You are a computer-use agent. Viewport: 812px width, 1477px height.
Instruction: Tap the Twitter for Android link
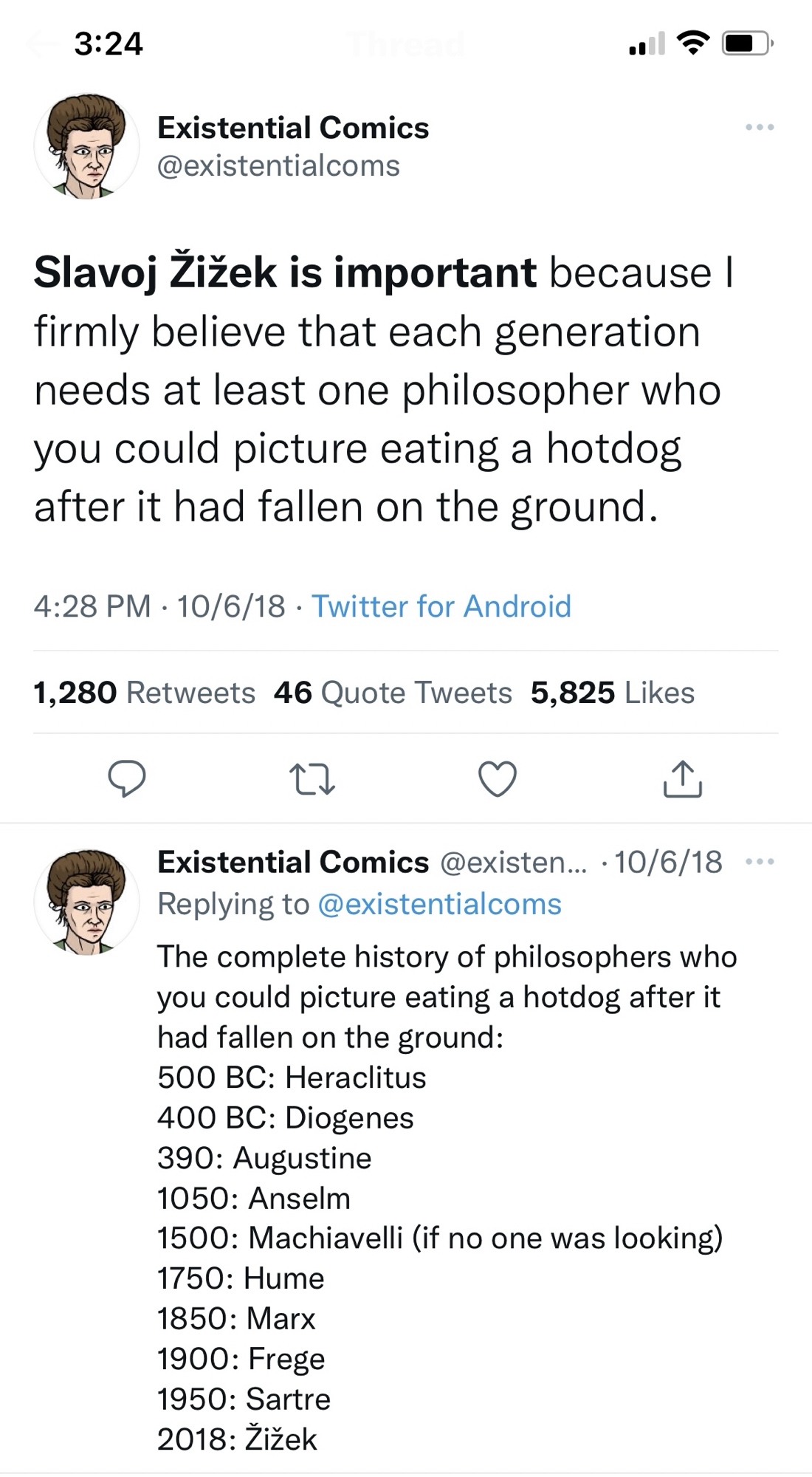[441, 606]
